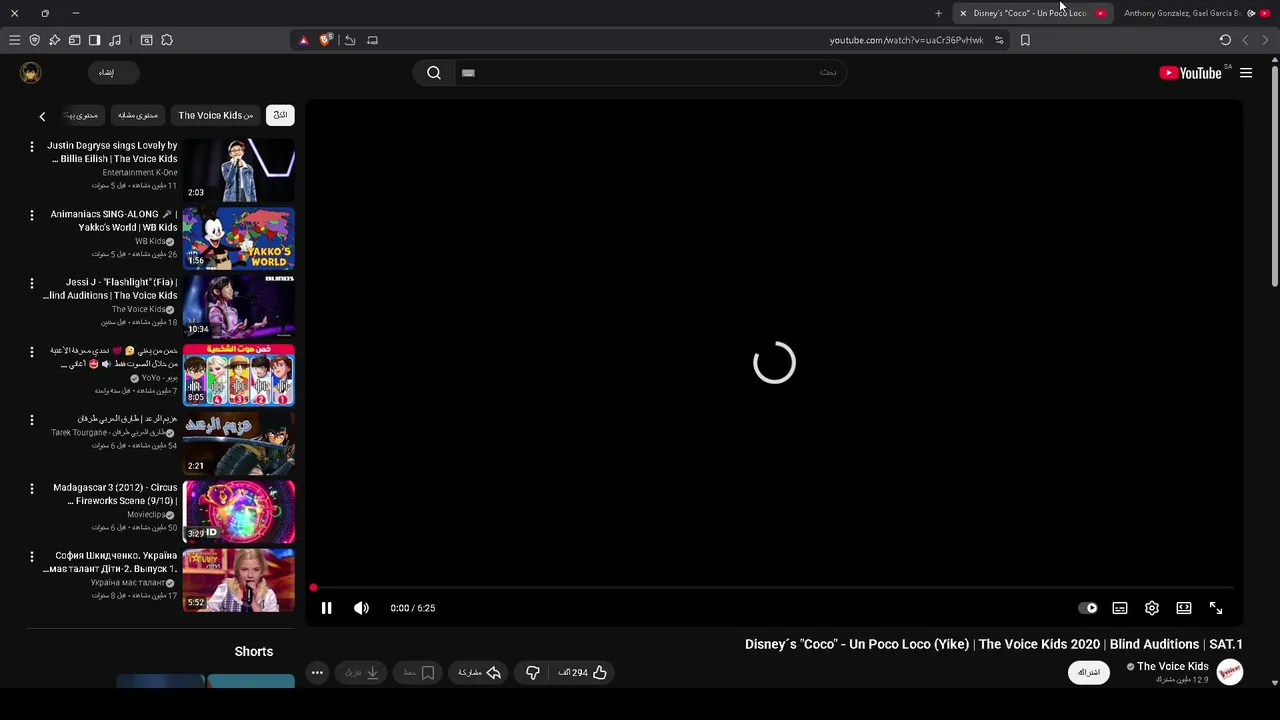The width and height of the screenshot is (1280, 720).
Task: Open the player settings gear
Action: (1152, 608)
